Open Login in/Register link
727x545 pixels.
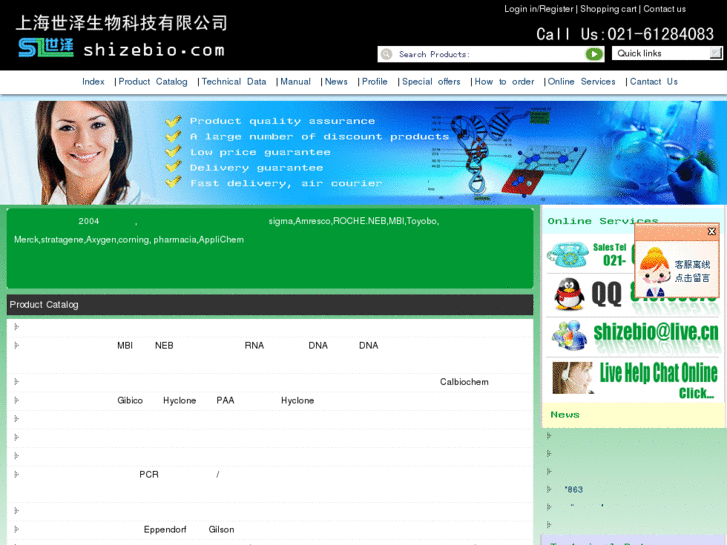pos(538,9)
